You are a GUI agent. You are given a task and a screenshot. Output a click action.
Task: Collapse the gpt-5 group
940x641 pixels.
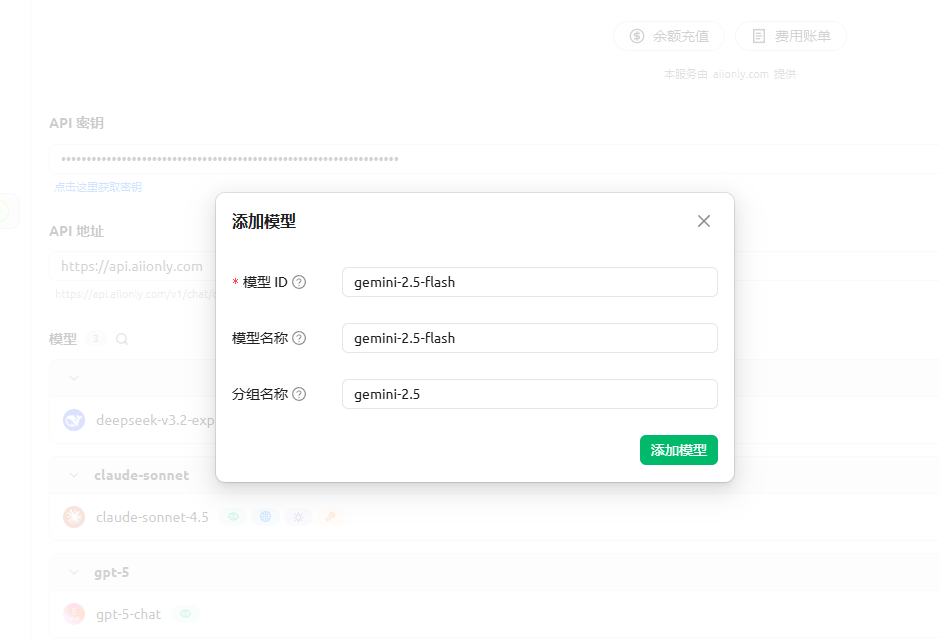pos(74,572)
